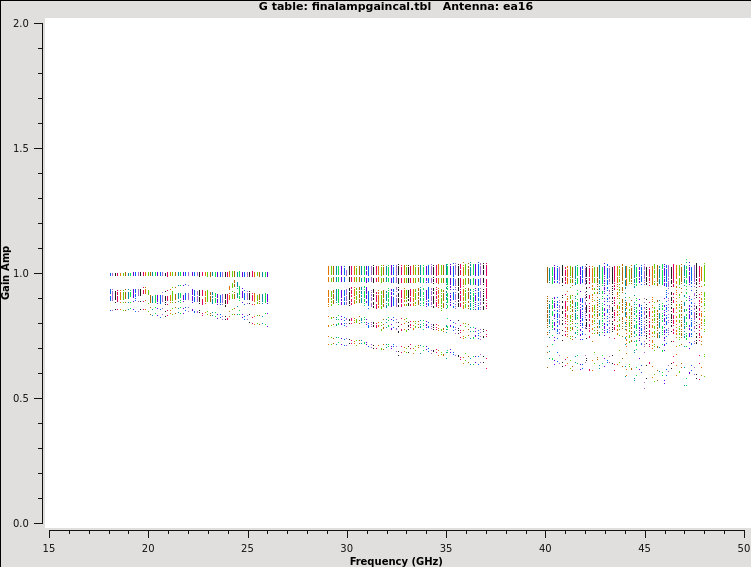Click the 0.5 tick label on y-axis
Image resolution: width=751 pixels, height=567 pixels.
click(x=20, y=398)
